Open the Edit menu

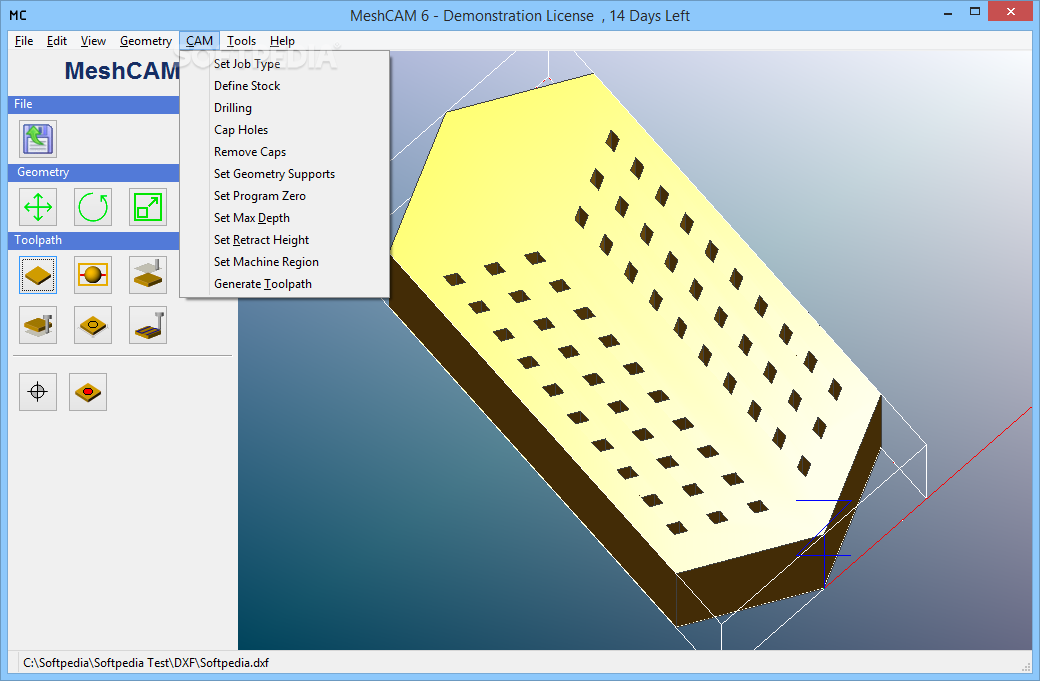pos(56,41)
